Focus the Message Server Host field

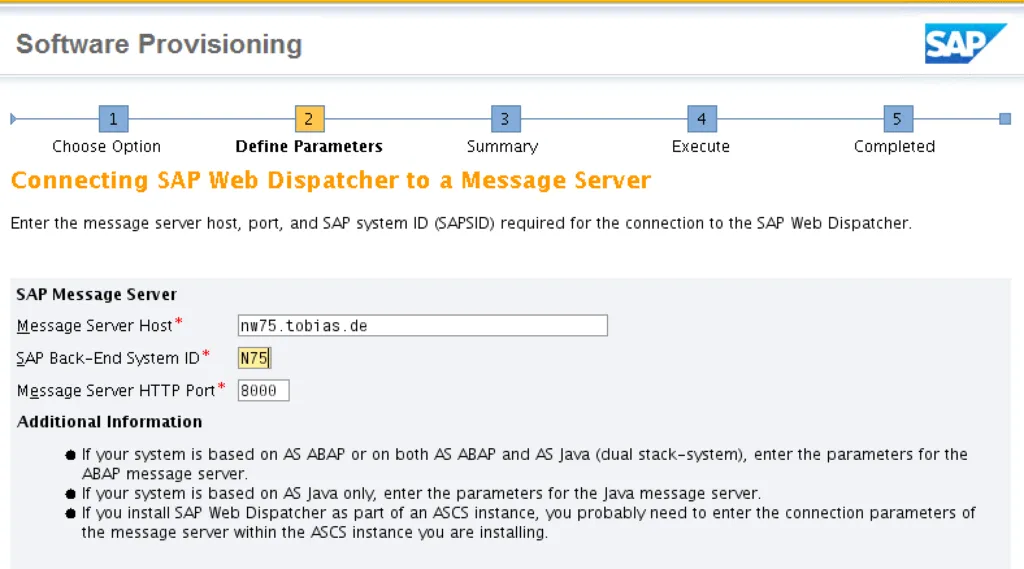click(x=422, y=326)
